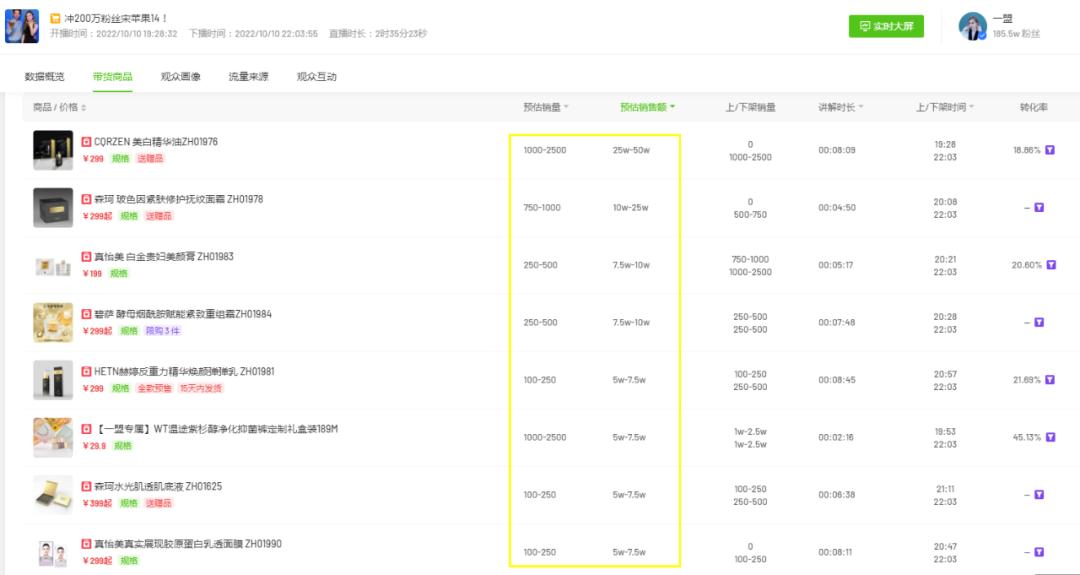
Task: Open conversion funnel icon beside 20.60%
Action: [x=1050, y=264]
